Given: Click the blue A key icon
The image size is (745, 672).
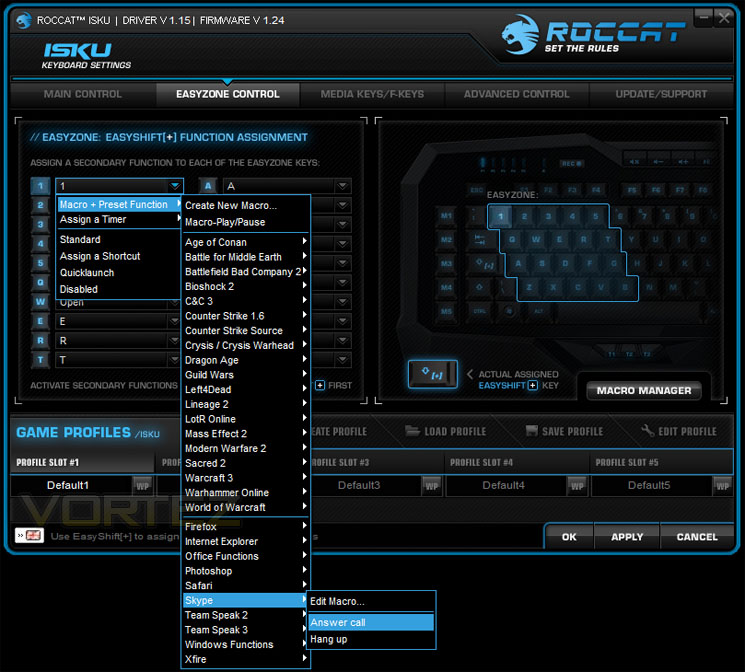Looking at the screenshot, I should click(x=208, y=186).
